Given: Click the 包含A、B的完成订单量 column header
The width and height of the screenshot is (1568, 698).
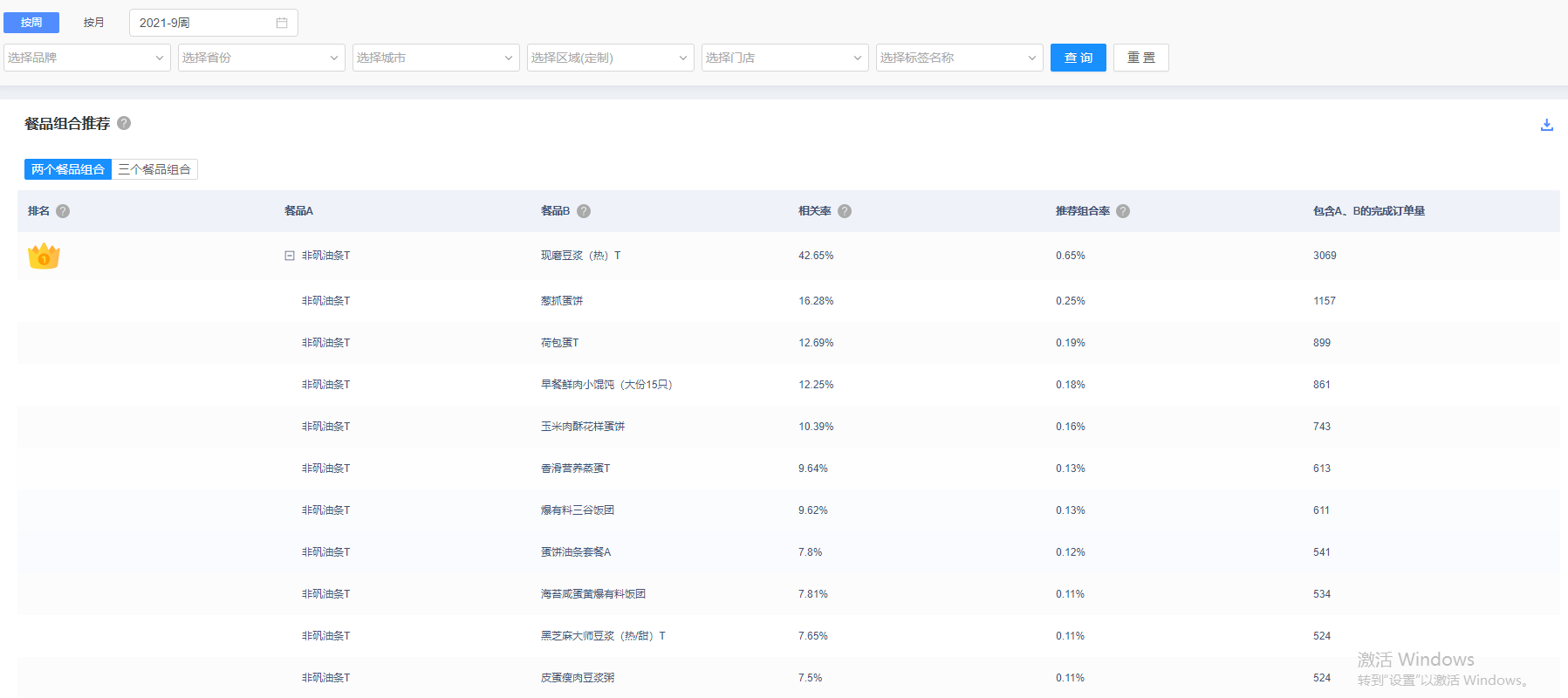Looking at the screenshot, I should point(1369,211).
